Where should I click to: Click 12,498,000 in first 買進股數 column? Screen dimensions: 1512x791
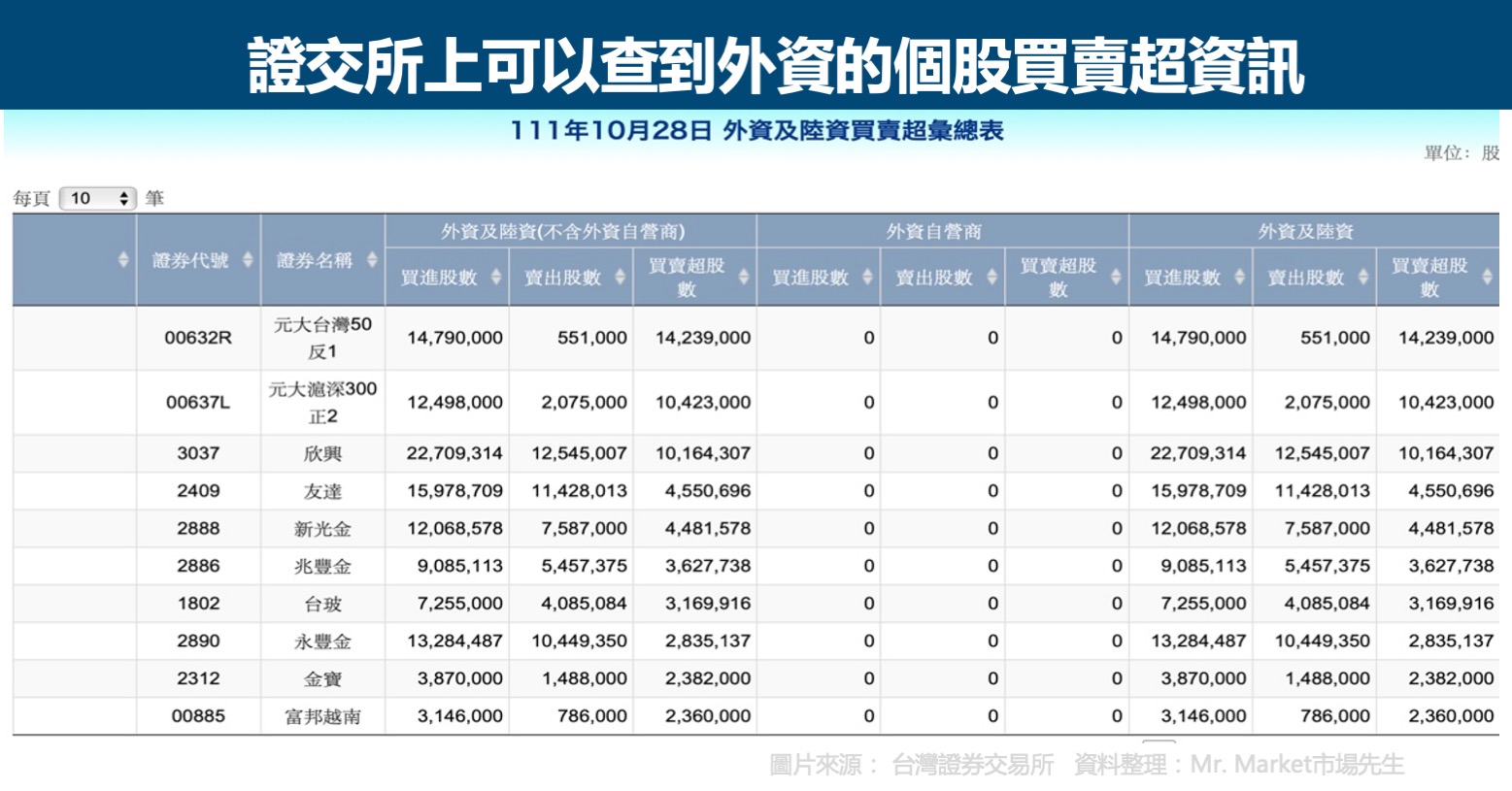click(x=454, y=403)
